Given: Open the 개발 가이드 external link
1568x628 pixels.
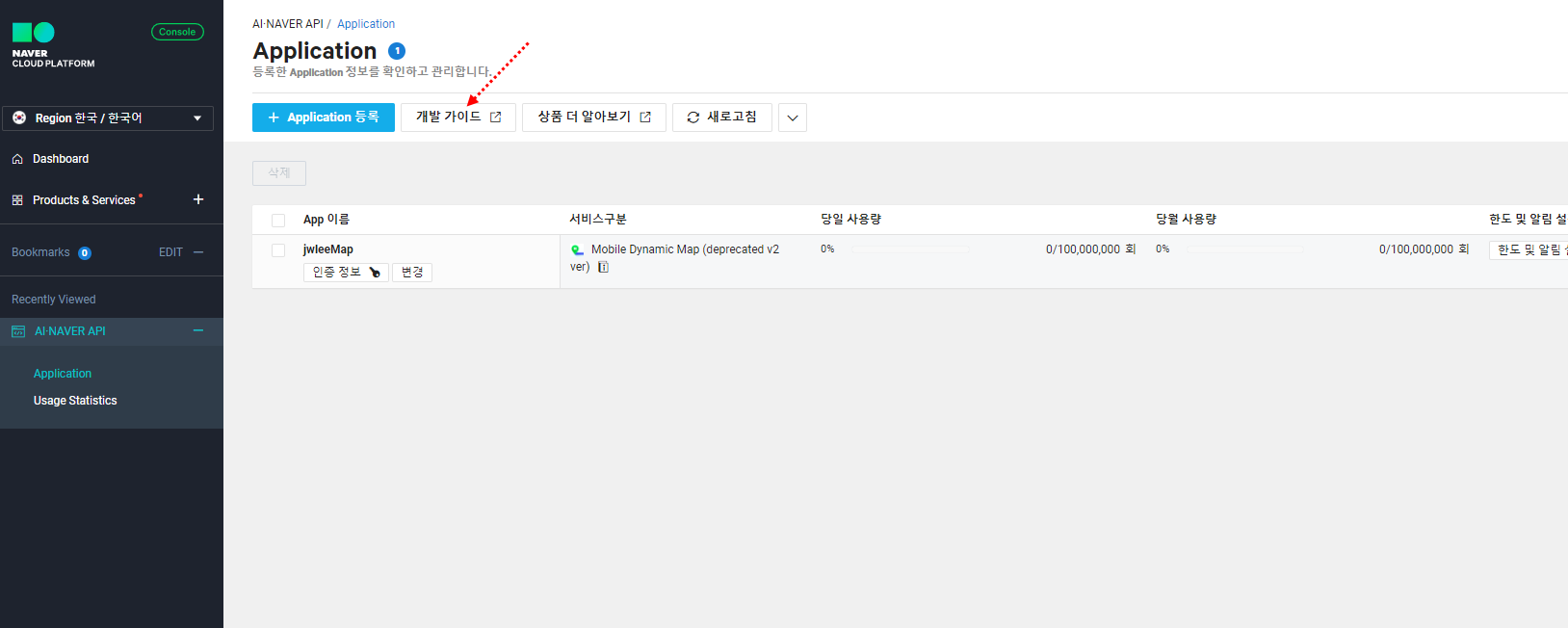Looking at the screenshot, I should (458, 118).
